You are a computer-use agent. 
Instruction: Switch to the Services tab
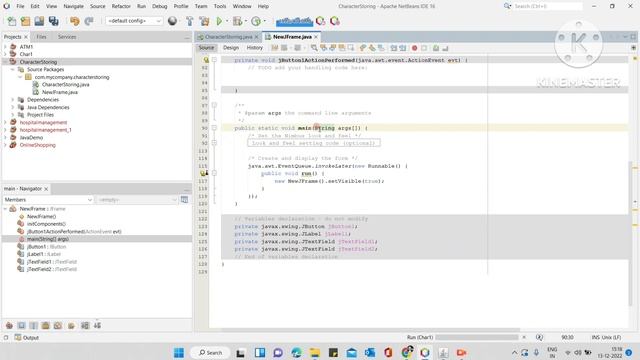pyautogui.click(x=67, y=37)
